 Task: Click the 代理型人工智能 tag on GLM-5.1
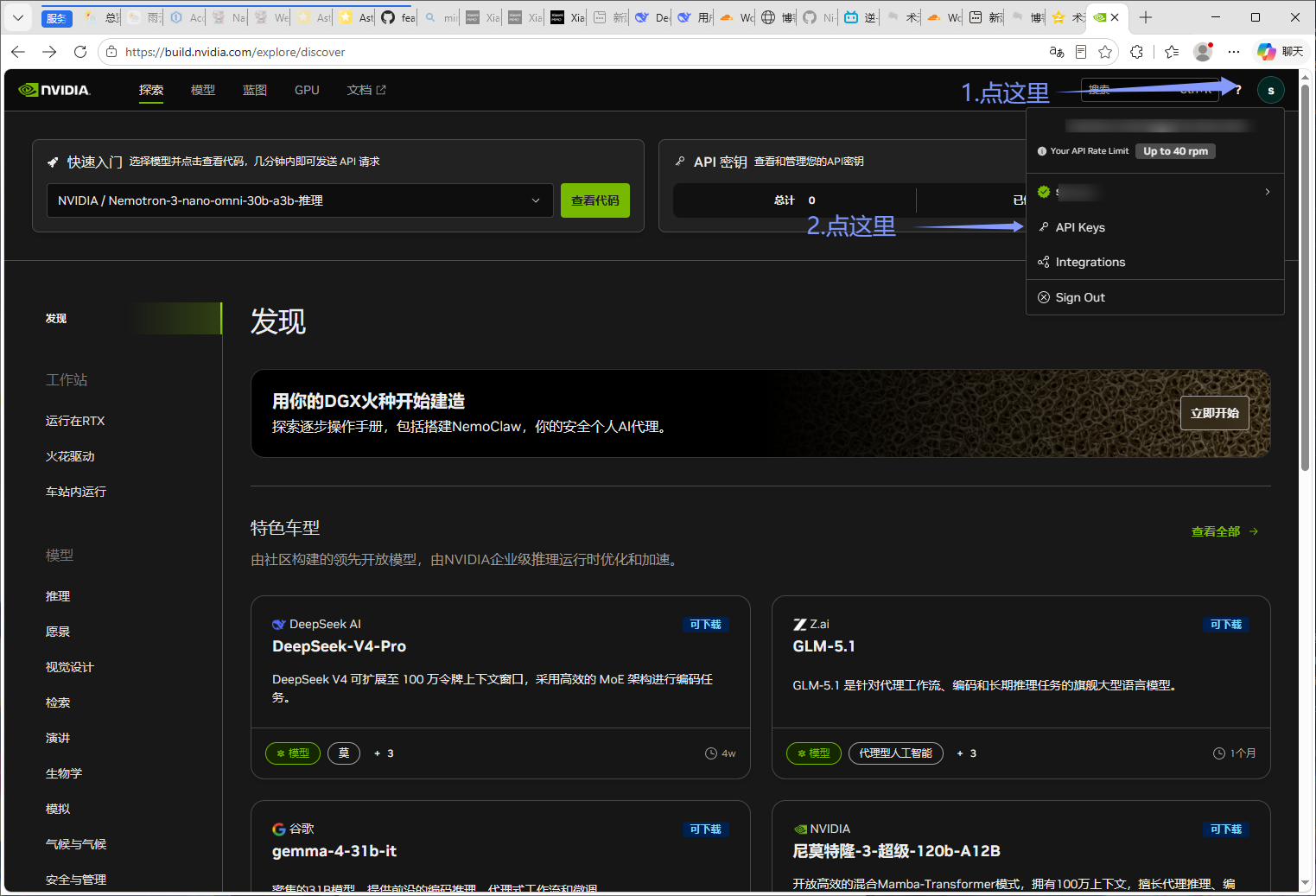[896, 753]
